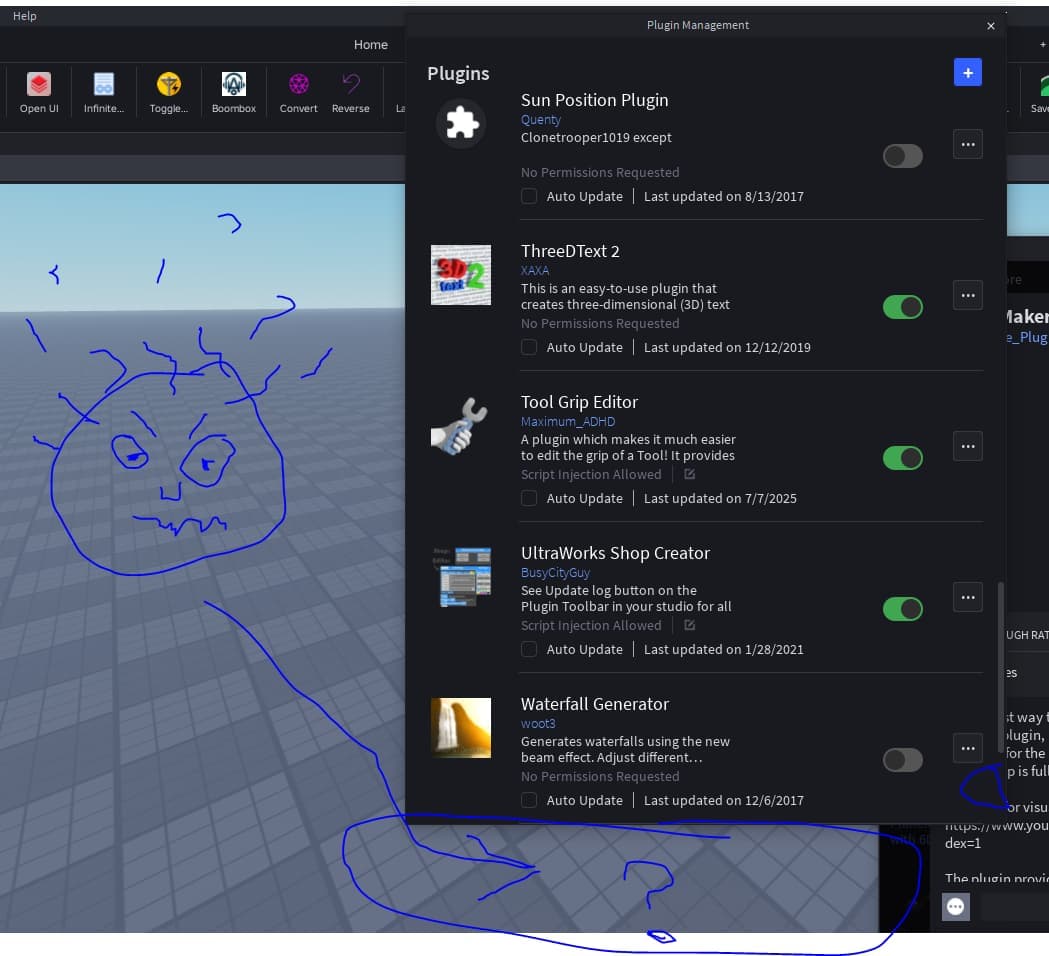The width and height of the screenshot is (1049, 956).
Task: Open BusyCityGuy creator profile link
Action: [555, 573]
